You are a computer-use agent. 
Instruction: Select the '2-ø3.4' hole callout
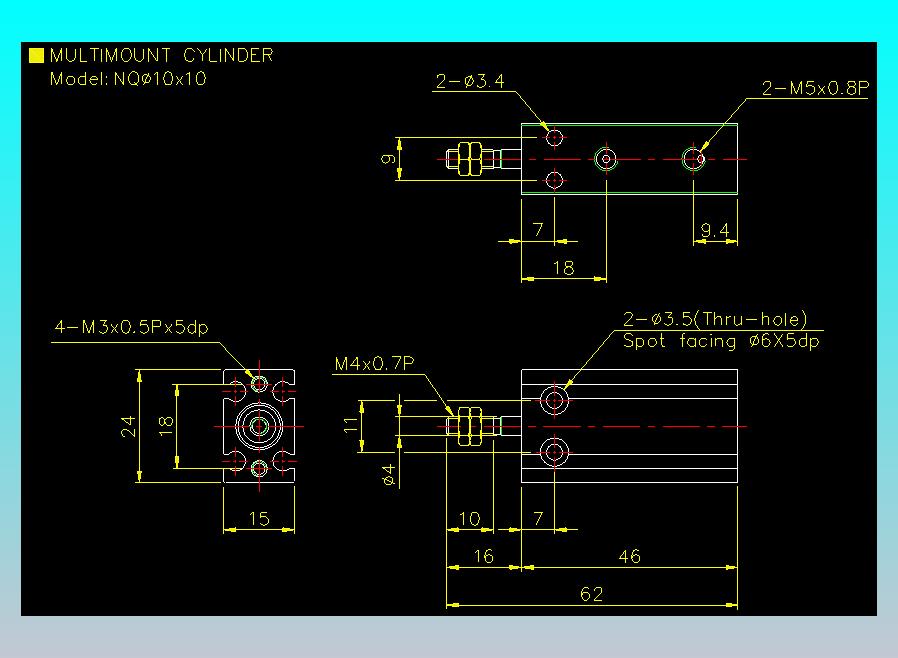coord(470,81)
